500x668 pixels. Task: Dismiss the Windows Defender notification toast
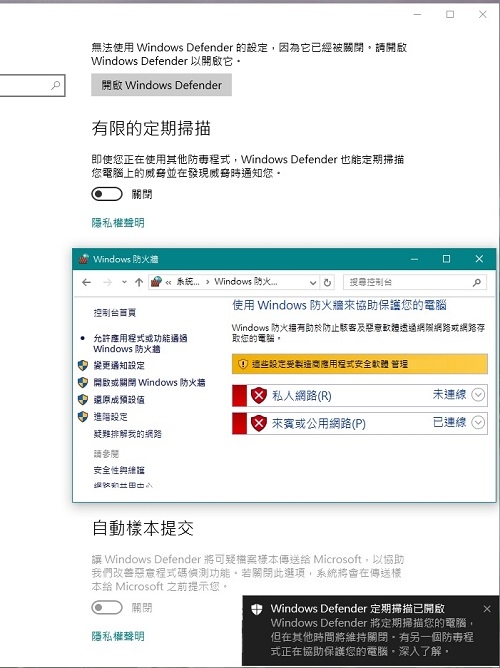487,609
